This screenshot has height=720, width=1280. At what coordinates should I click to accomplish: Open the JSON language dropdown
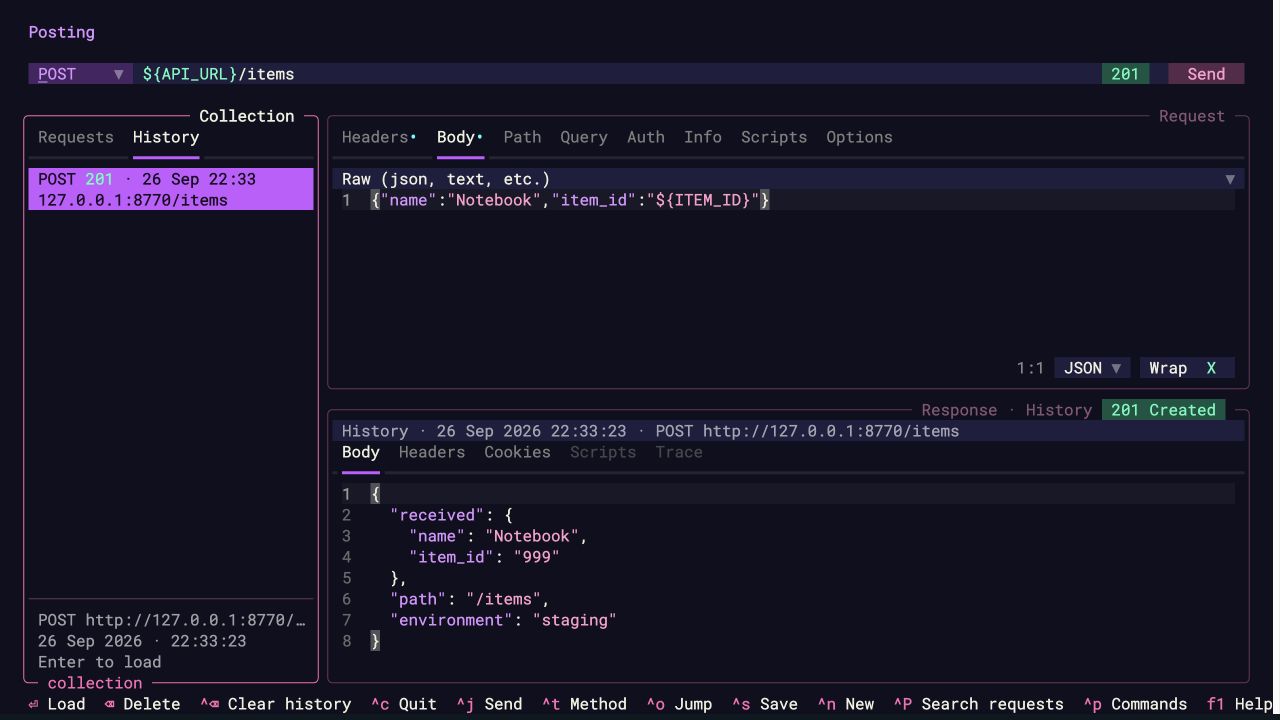(1092, 368)
